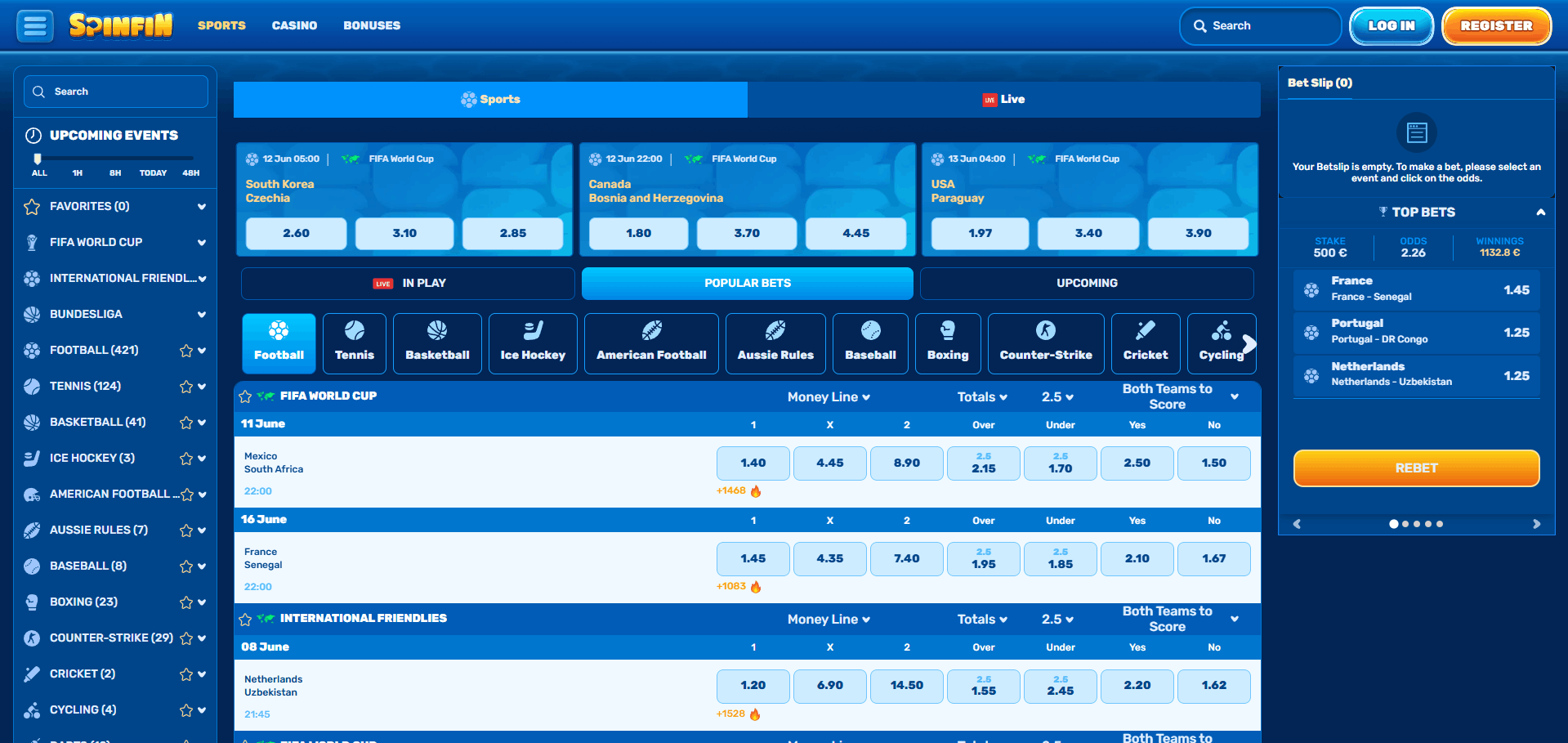
Task: Click the bet slip document icon
Action: 1417,132
